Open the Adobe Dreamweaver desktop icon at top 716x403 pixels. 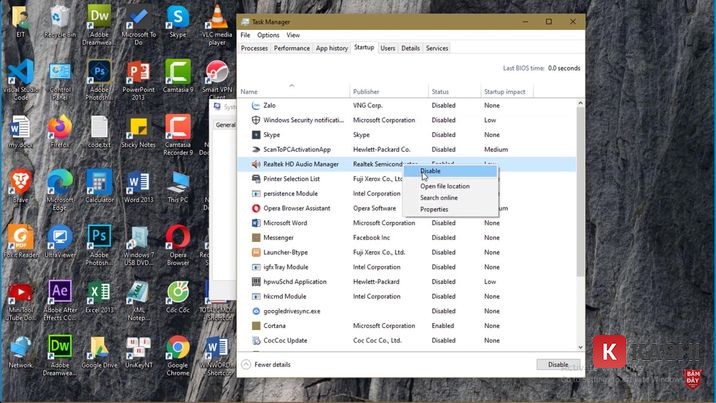click(x=99, y=24)
